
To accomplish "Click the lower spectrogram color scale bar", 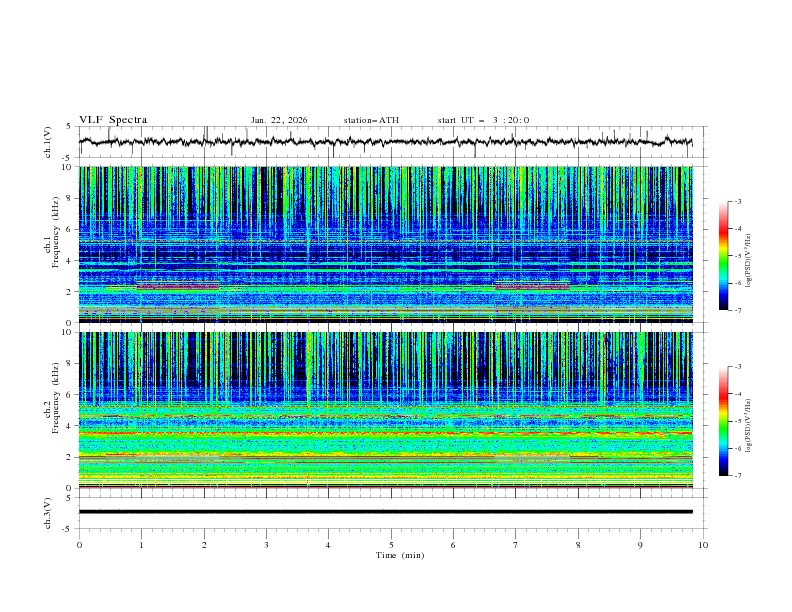I will (x=723, y=421).
